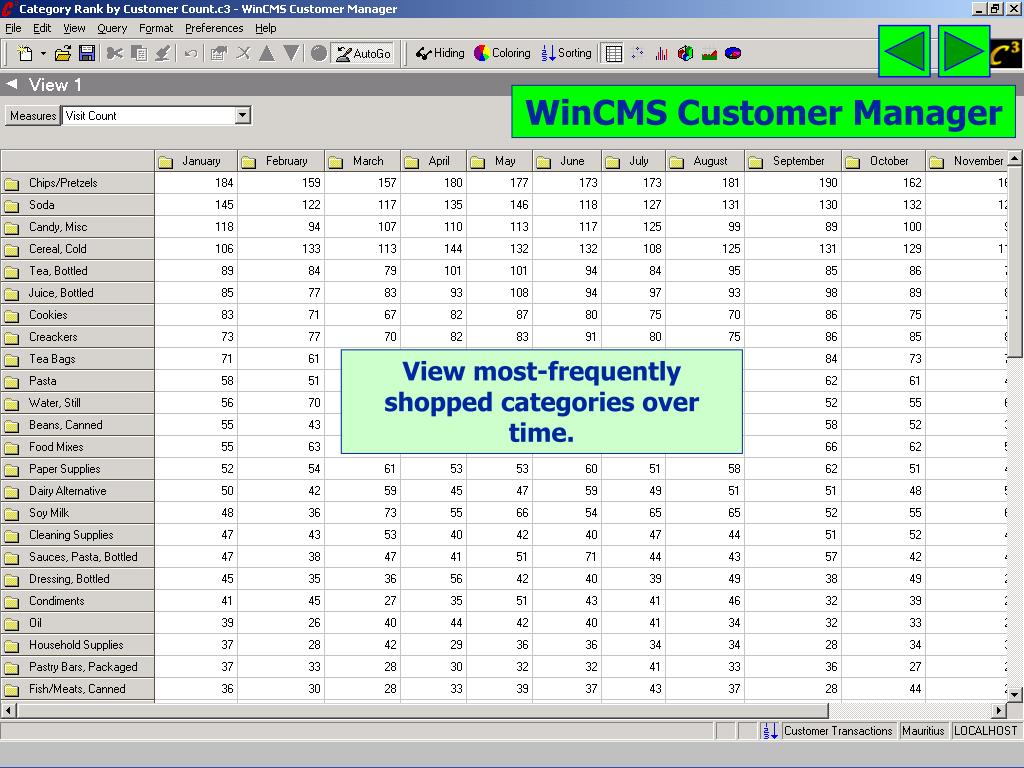
Task: Click the vertical scrollbar up arrow
Action: click(1014, 158)
